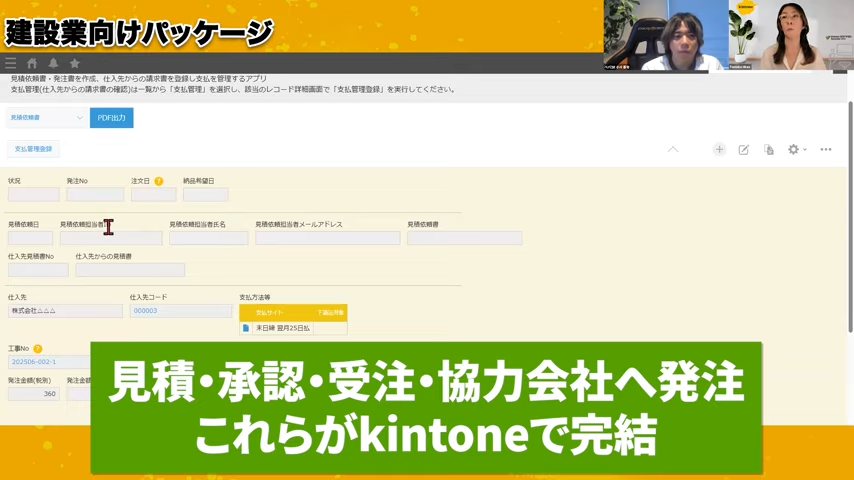
Task: Click the page vertical scrollbar
Action: 850,216
